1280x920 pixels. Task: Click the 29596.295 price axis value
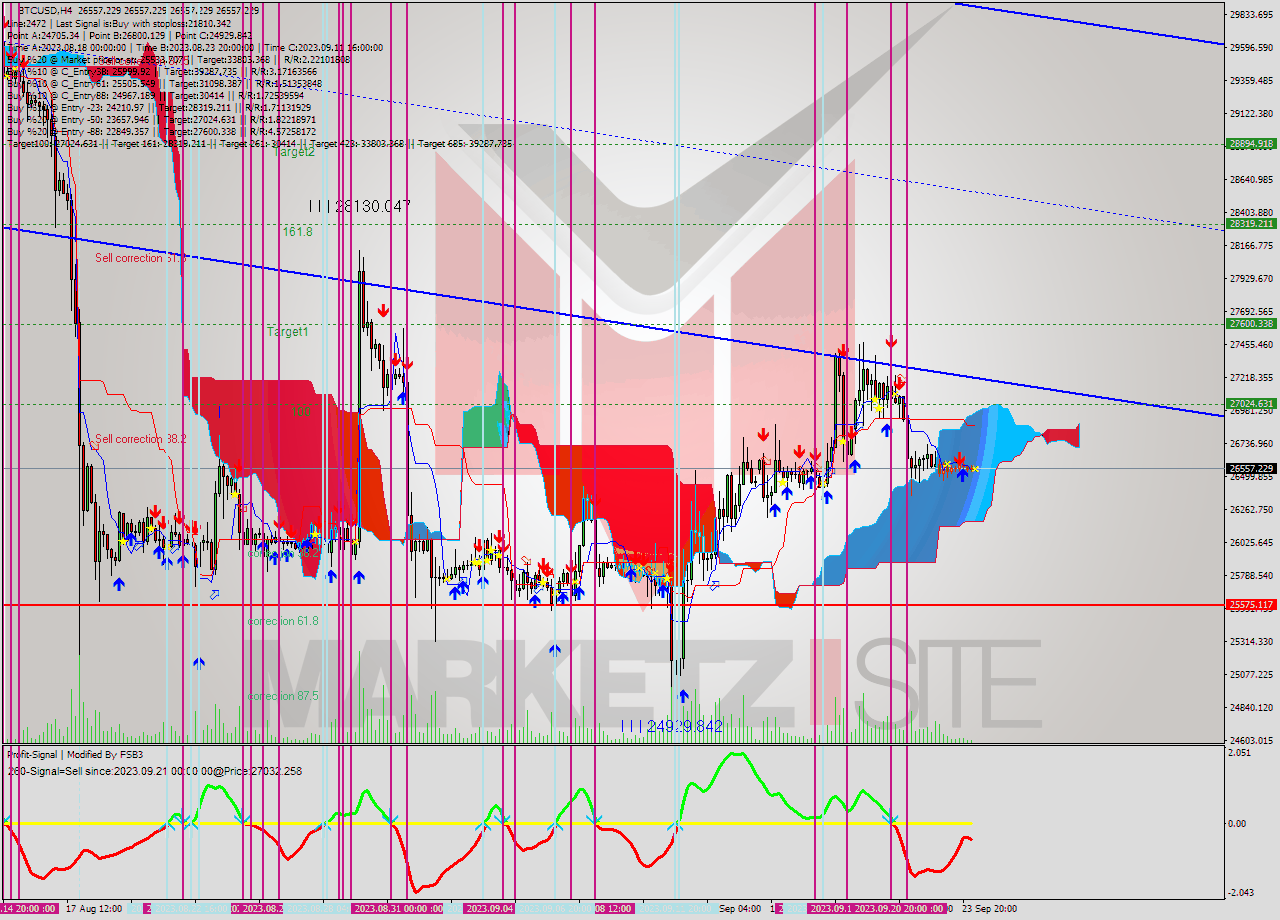(x=1252, y=47)
